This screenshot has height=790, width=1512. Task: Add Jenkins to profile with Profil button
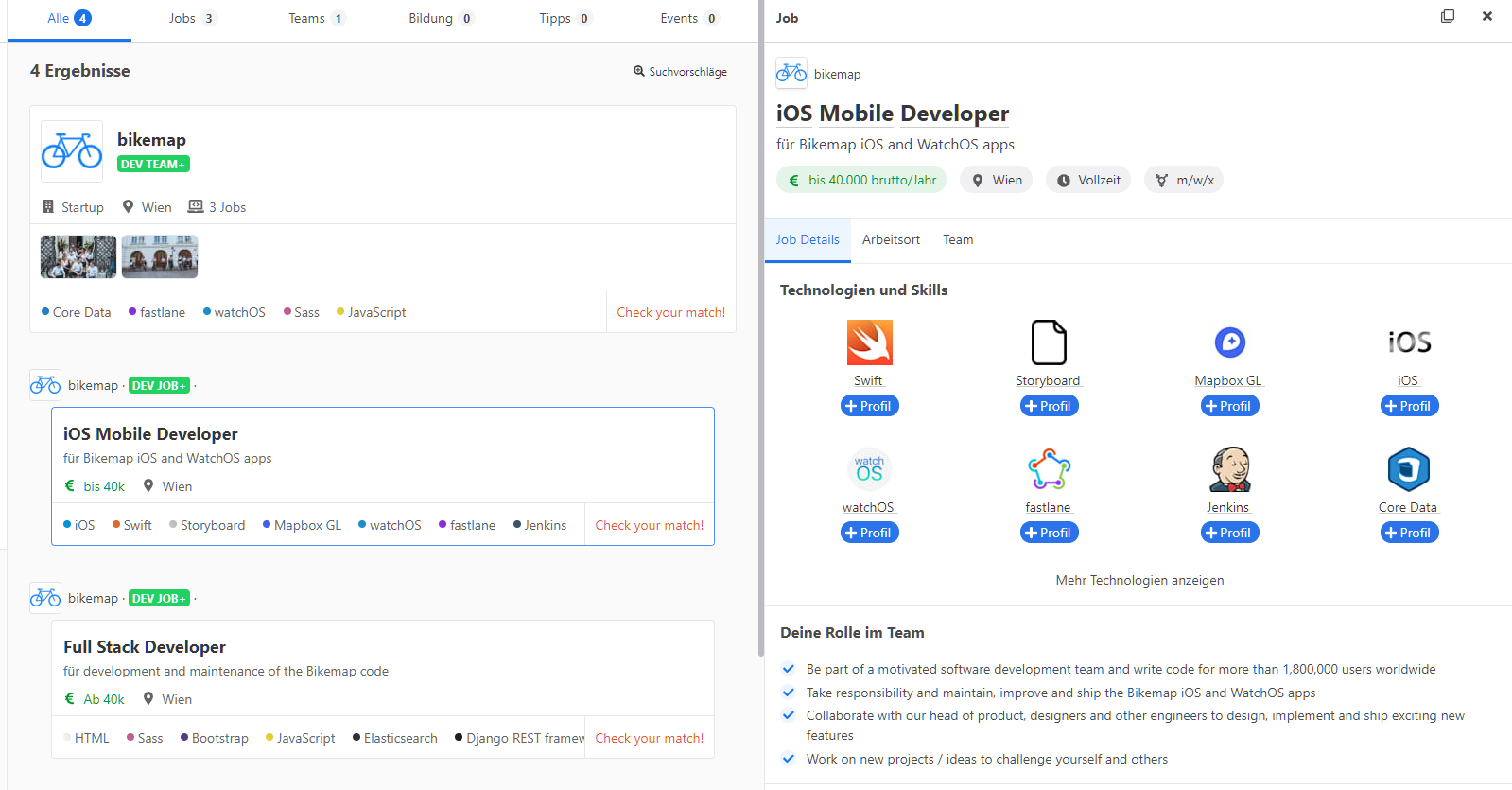coord(1229,533)
